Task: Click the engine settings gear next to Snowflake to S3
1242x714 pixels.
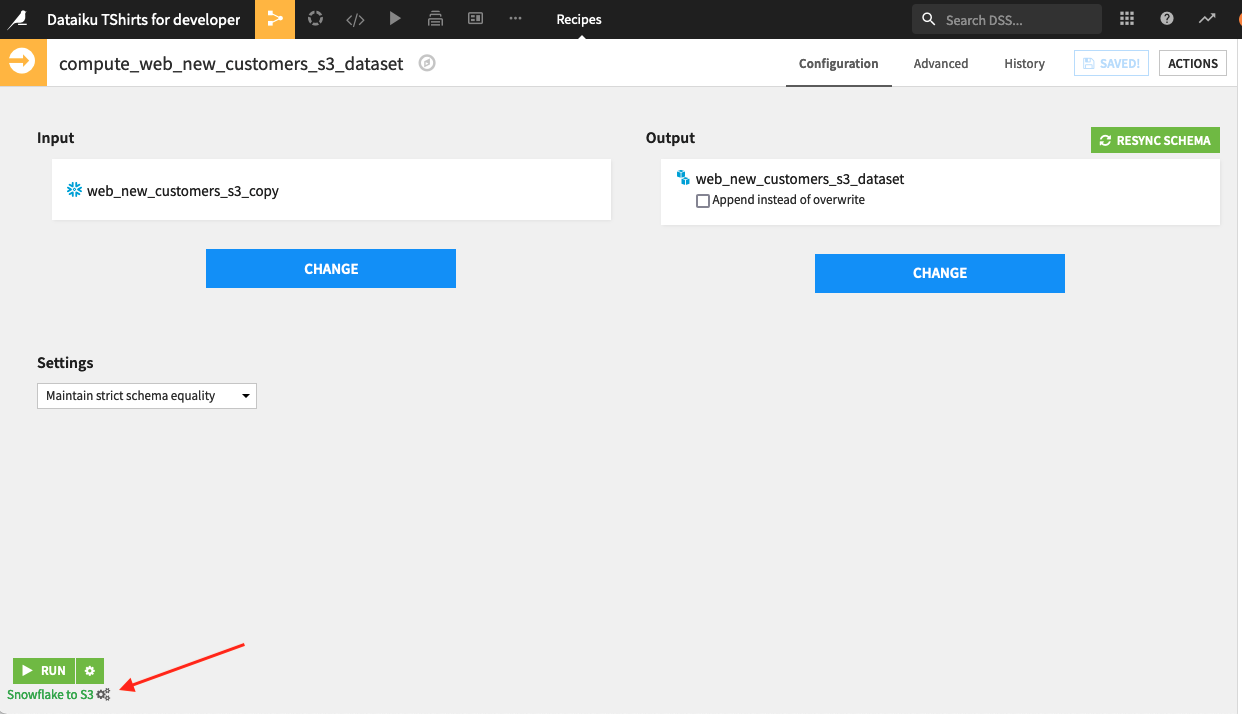Action: [101, 693]
